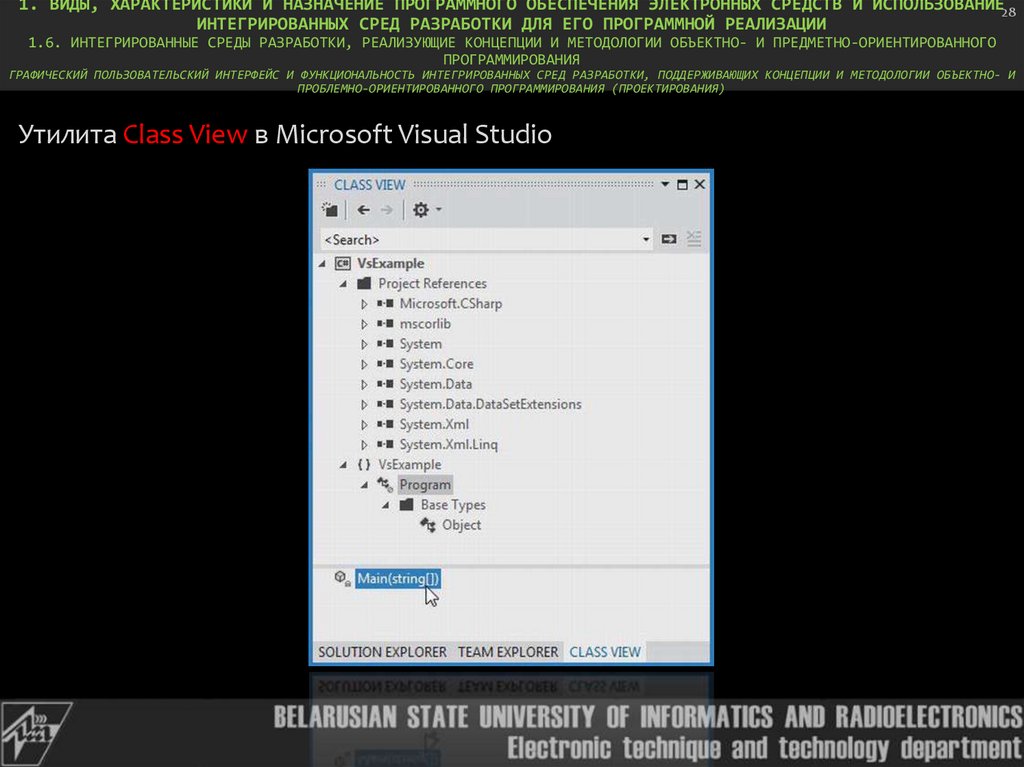Open the gear settings dropdown arrow
Screen dimensions: 1024x767
pyautogui.click(x=439, y=209)
